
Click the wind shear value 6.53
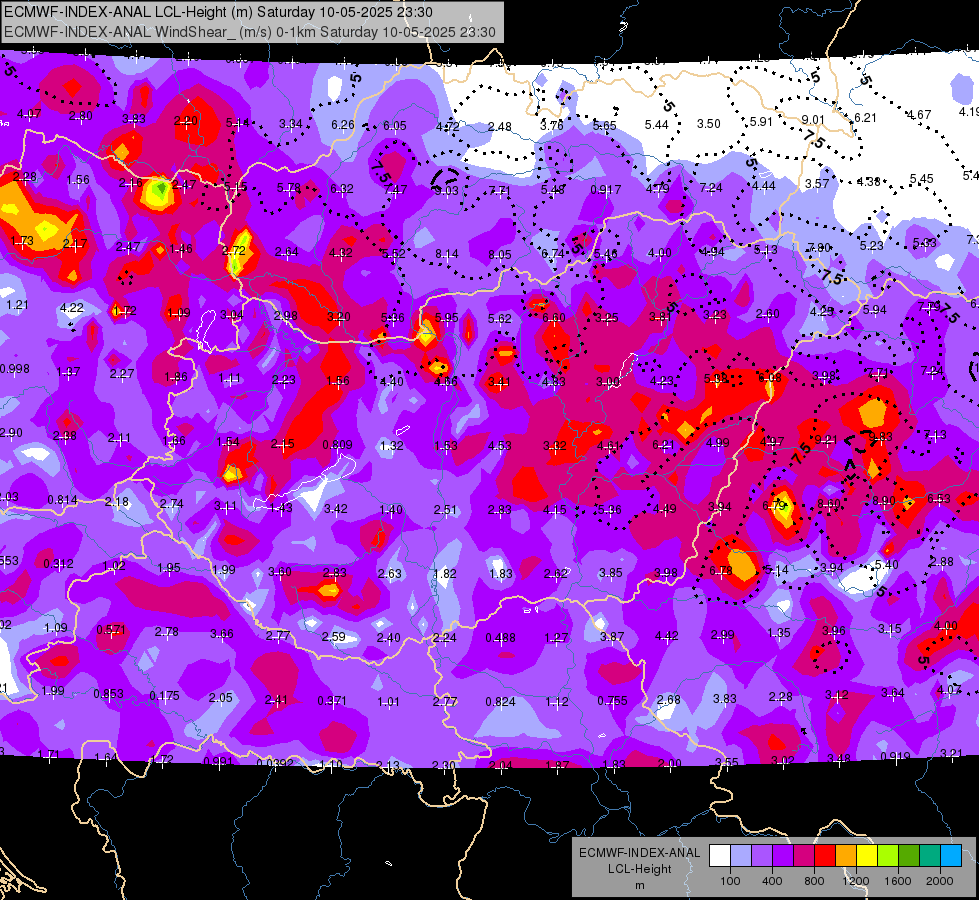coord(939,498)
